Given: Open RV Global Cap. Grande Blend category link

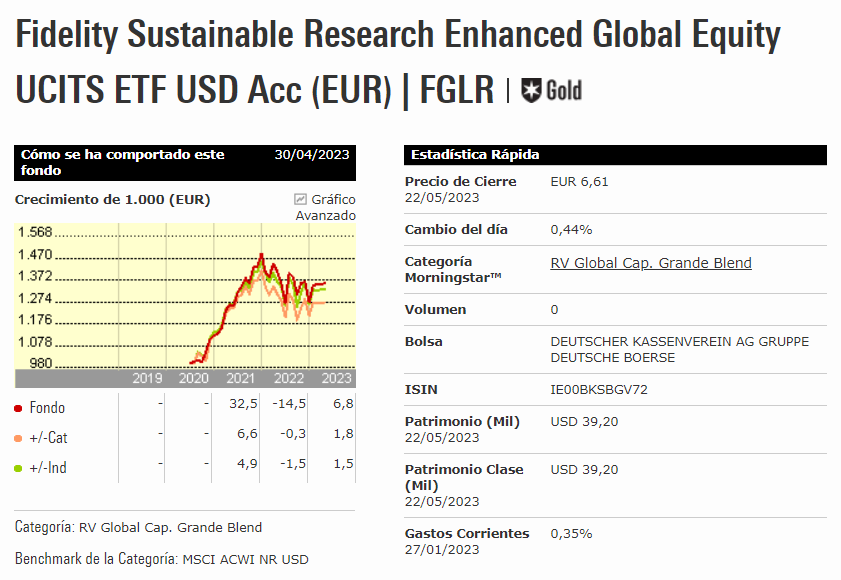Looking at the screenshot, I should pyautogui.click(x=651, y=263).
